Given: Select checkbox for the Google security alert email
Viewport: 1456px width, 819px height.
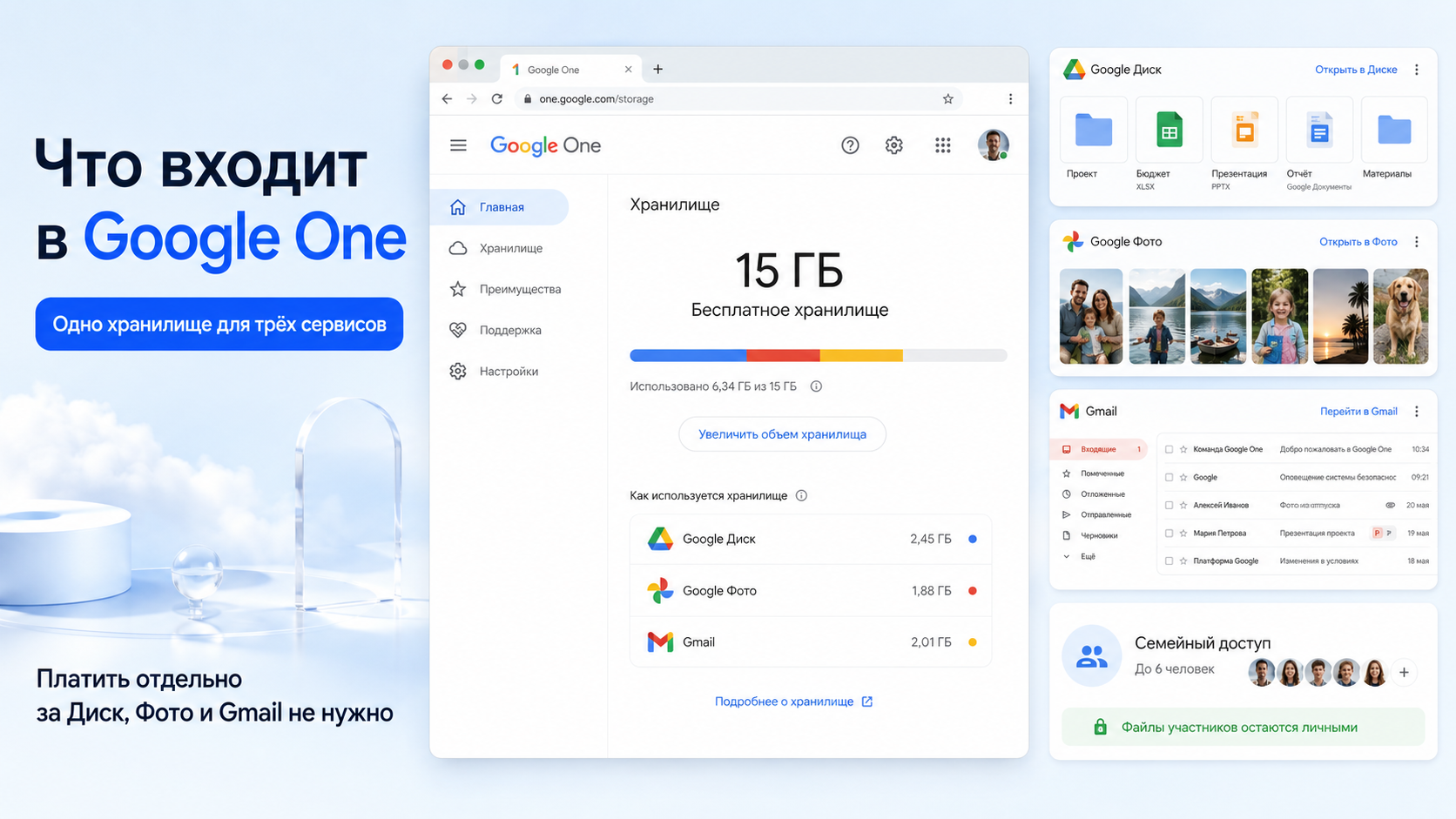Looking at the screenshot, I should coord(1169,478).
